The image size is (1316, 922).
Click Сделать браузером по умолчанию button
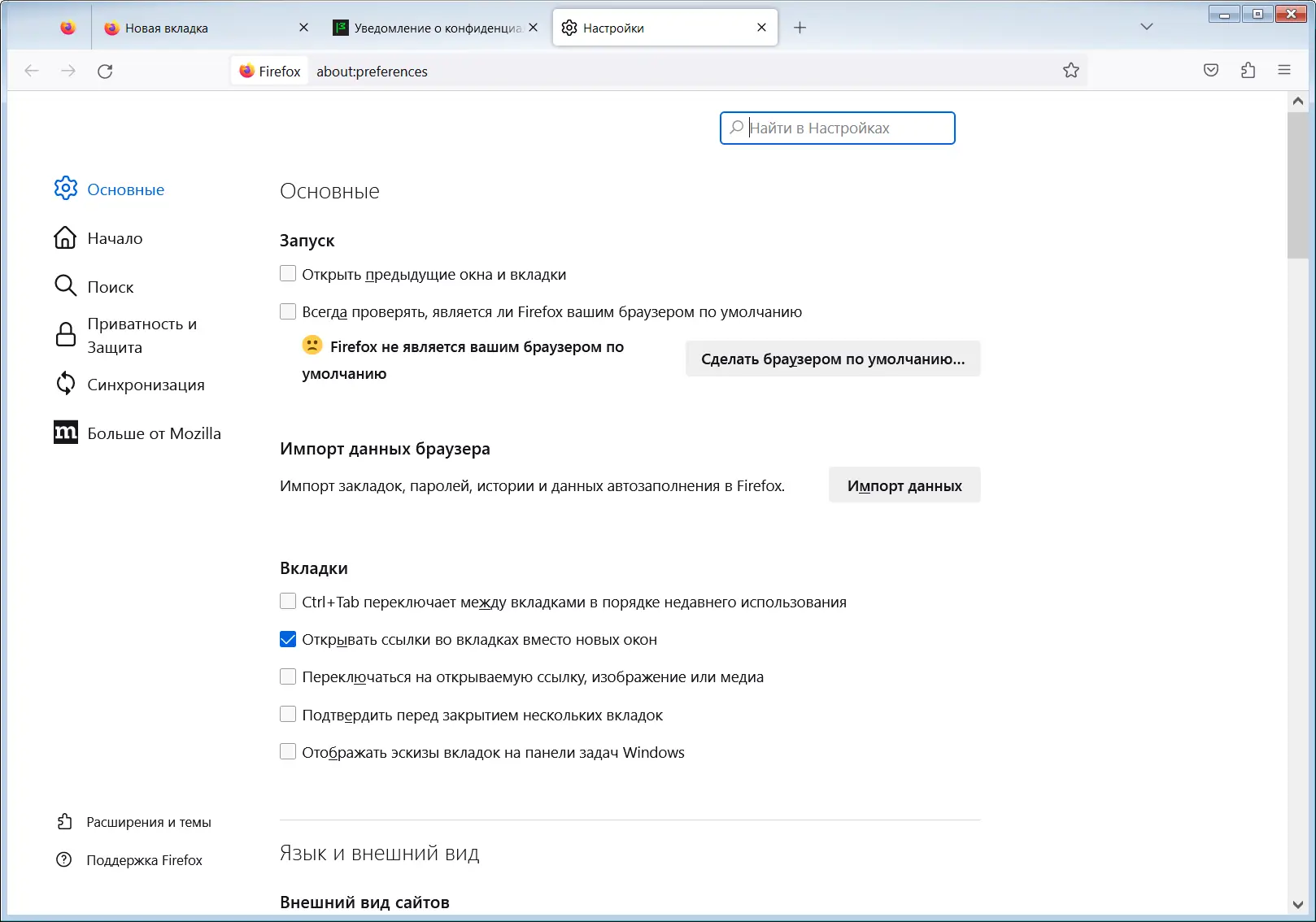point(832,359)
